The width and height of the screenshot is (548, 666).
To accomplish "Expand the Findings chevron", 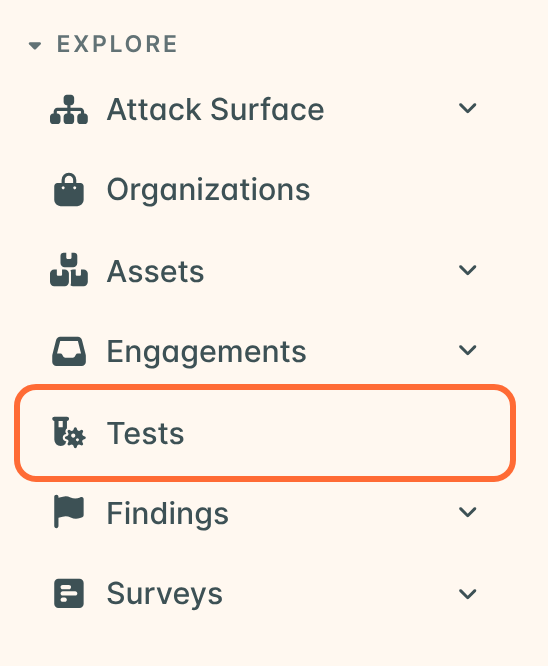I will 468,512.
